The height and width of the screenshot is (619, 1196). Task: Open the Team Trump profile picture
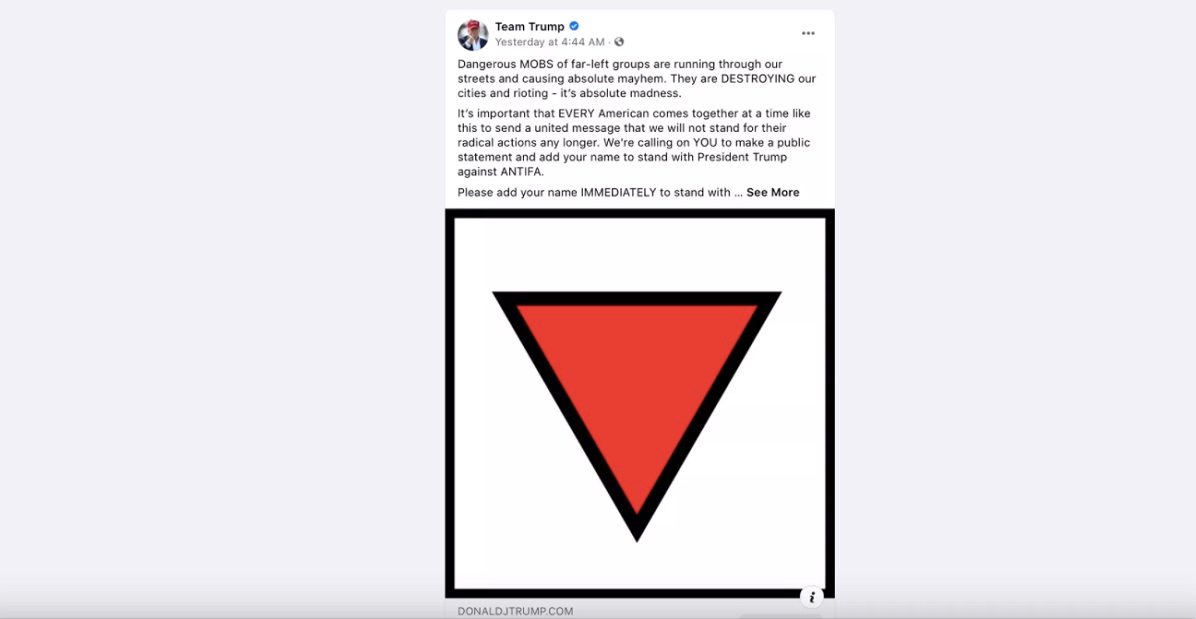tap(472, 34)
